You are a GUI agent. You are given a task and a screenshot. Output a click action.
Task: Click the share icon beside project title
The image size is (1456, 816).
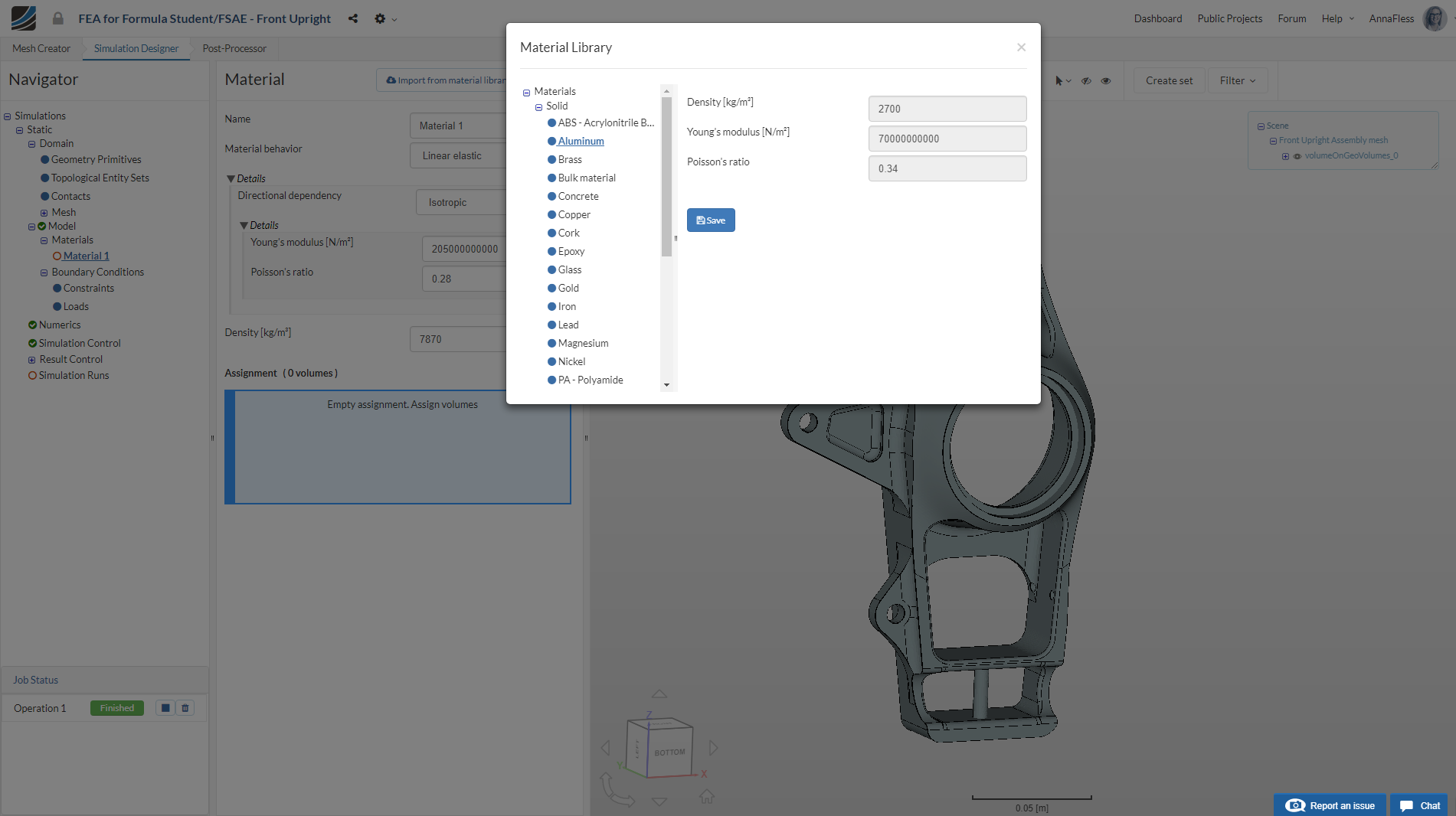[x=353, y=18]
